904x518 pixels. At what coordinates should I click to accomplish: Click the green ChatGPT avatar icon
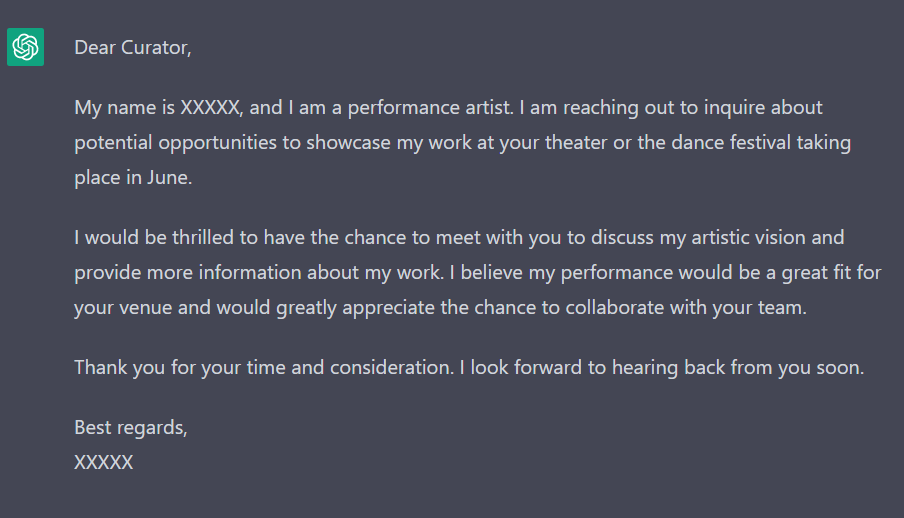[x=25, y=47]
